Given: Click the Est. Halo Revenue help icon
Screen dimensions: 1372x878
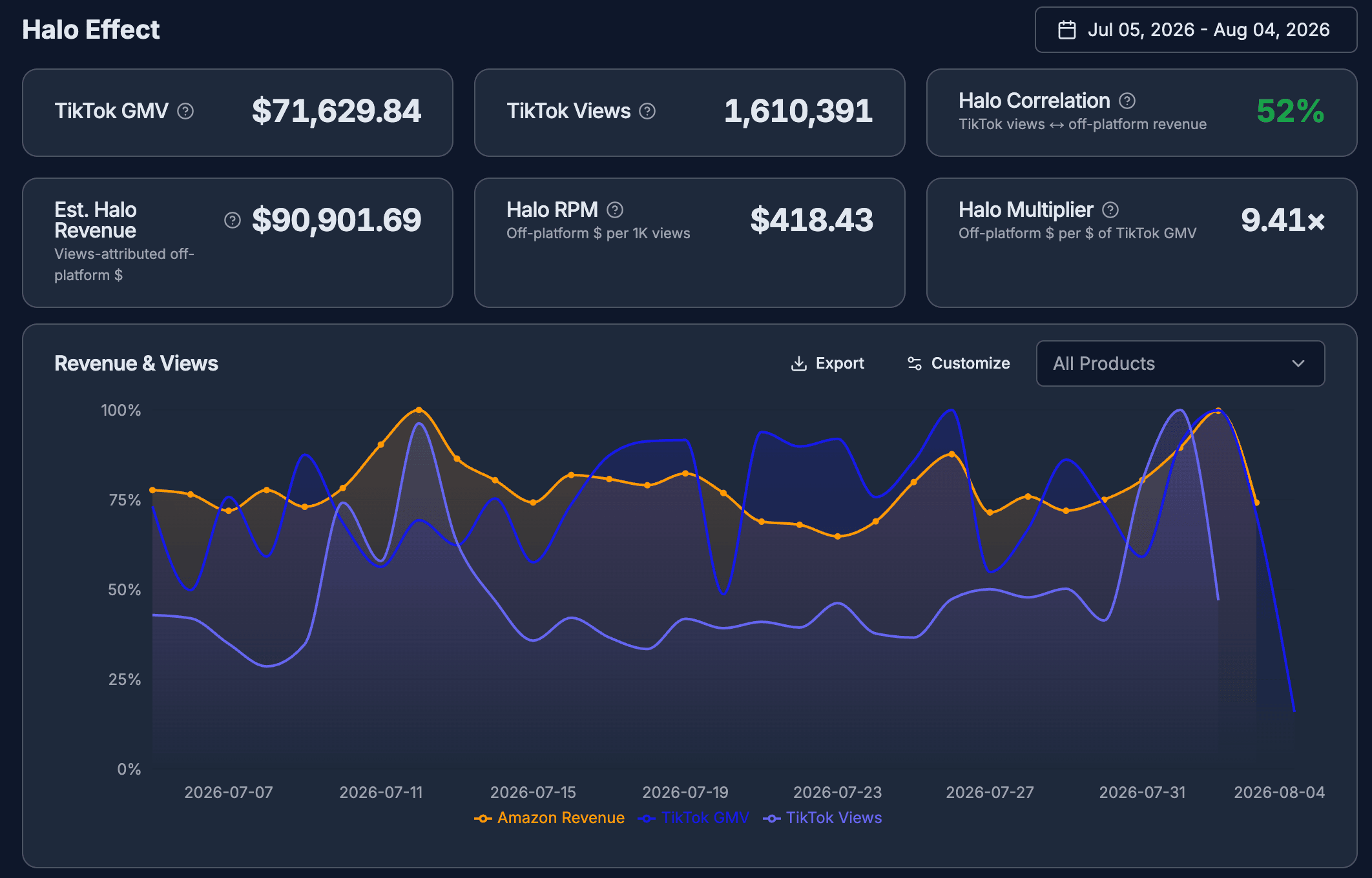Looking at the screenshot, I should 233,220.
